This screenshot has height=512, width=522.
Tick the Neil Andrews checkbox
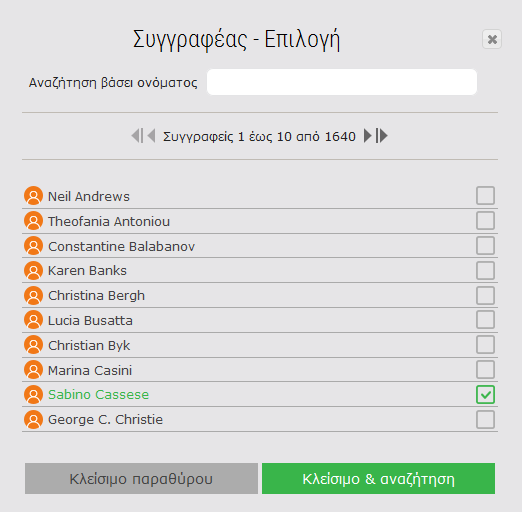[485, 196]
